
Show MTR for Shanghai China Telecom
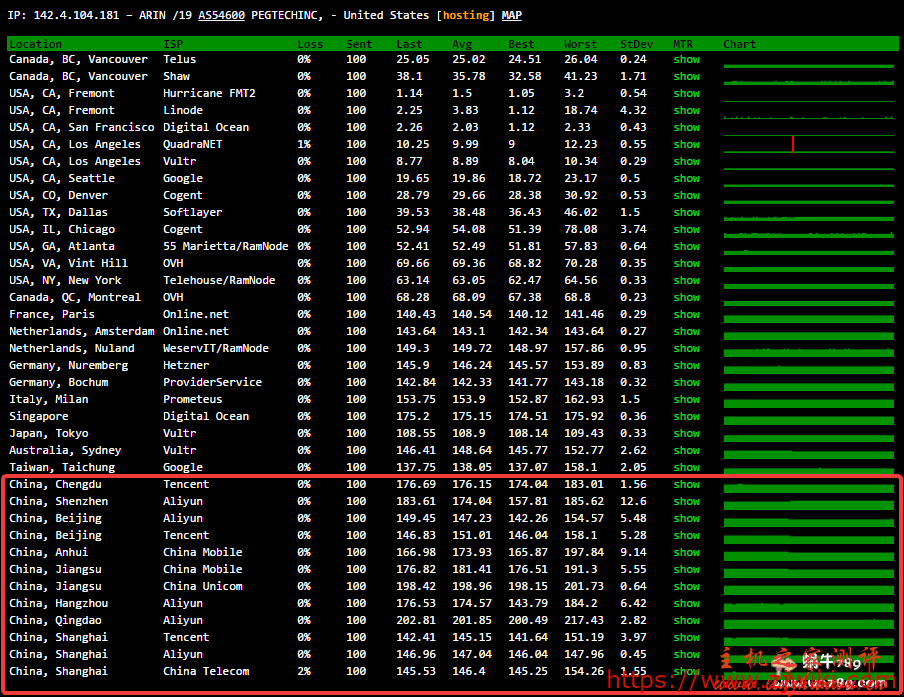(x=686, y=672)
